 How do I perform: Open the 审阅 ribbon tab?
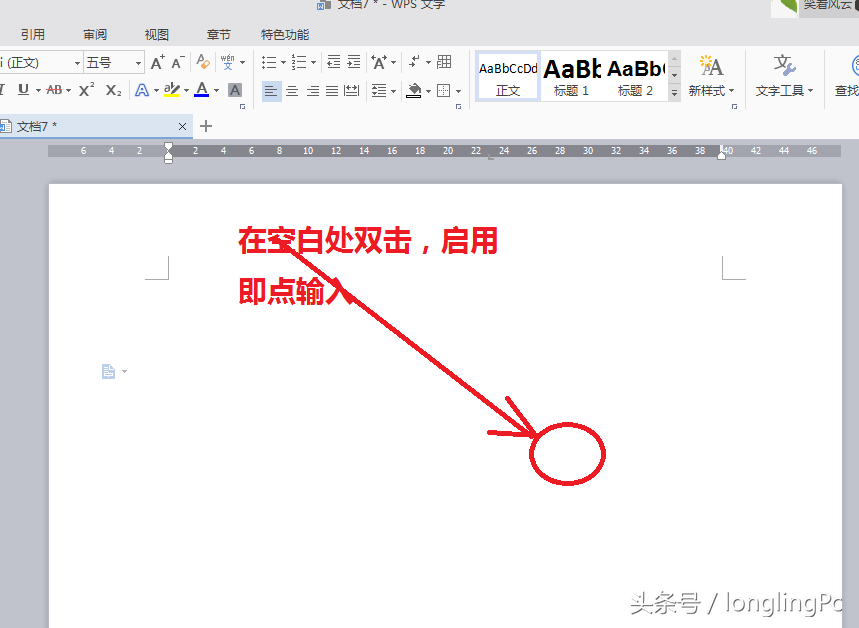(x=95, y=35)
